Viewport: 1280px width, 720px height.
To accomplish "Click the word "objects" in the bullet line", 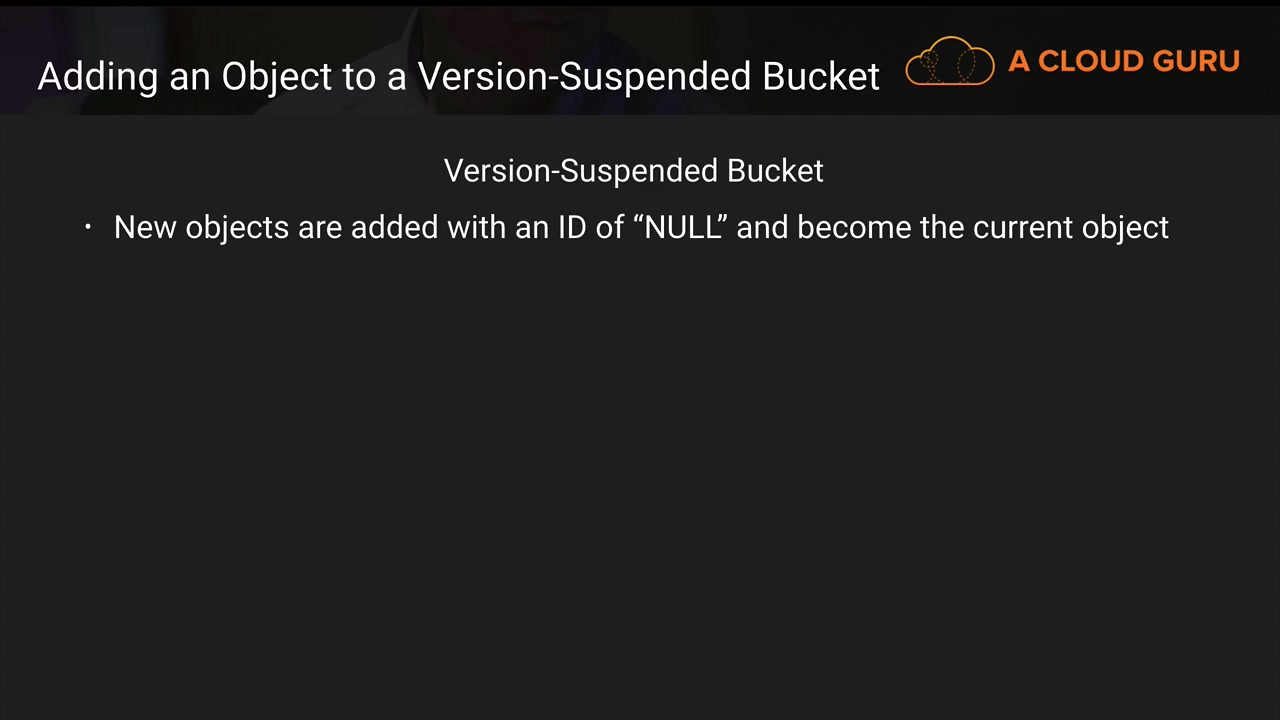I will coord(237,228).
